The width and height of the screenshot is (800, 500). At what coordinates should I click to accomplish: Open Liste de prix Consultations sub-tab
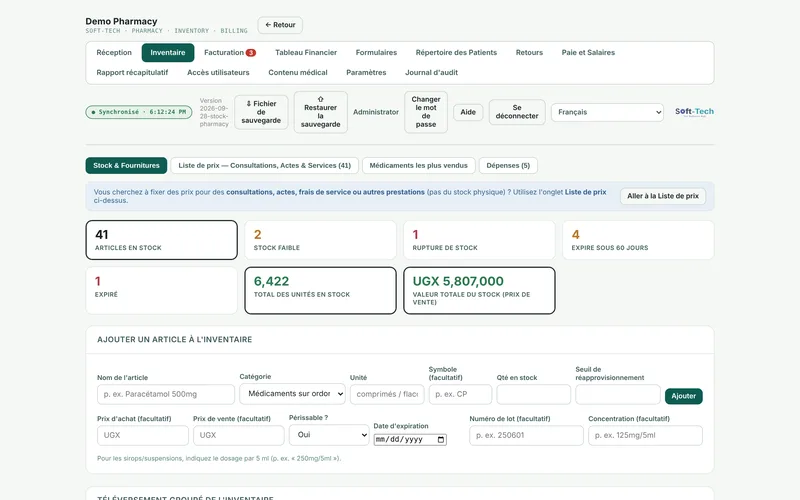(264, 165)
